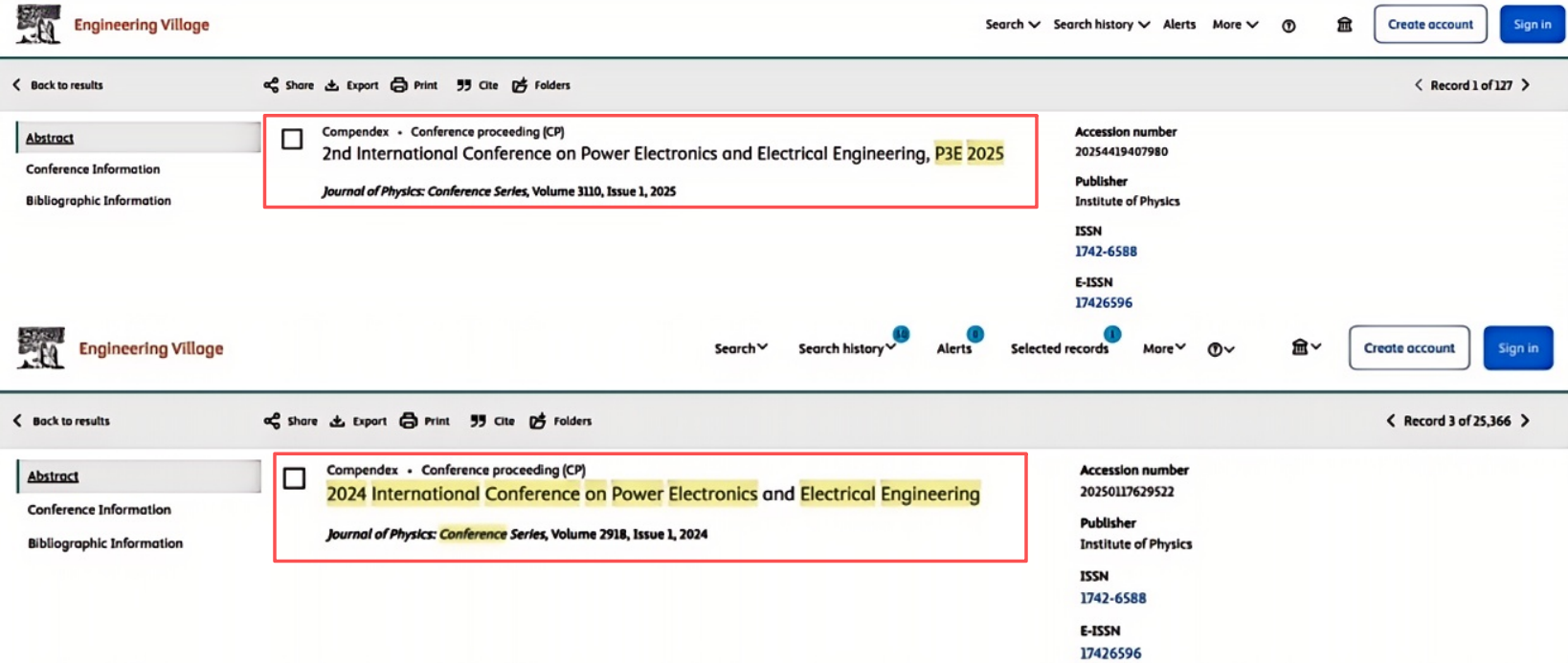Expand Search dropdown in top header
Screen dimensions: 1568x663
click(x=1013, y=25)
